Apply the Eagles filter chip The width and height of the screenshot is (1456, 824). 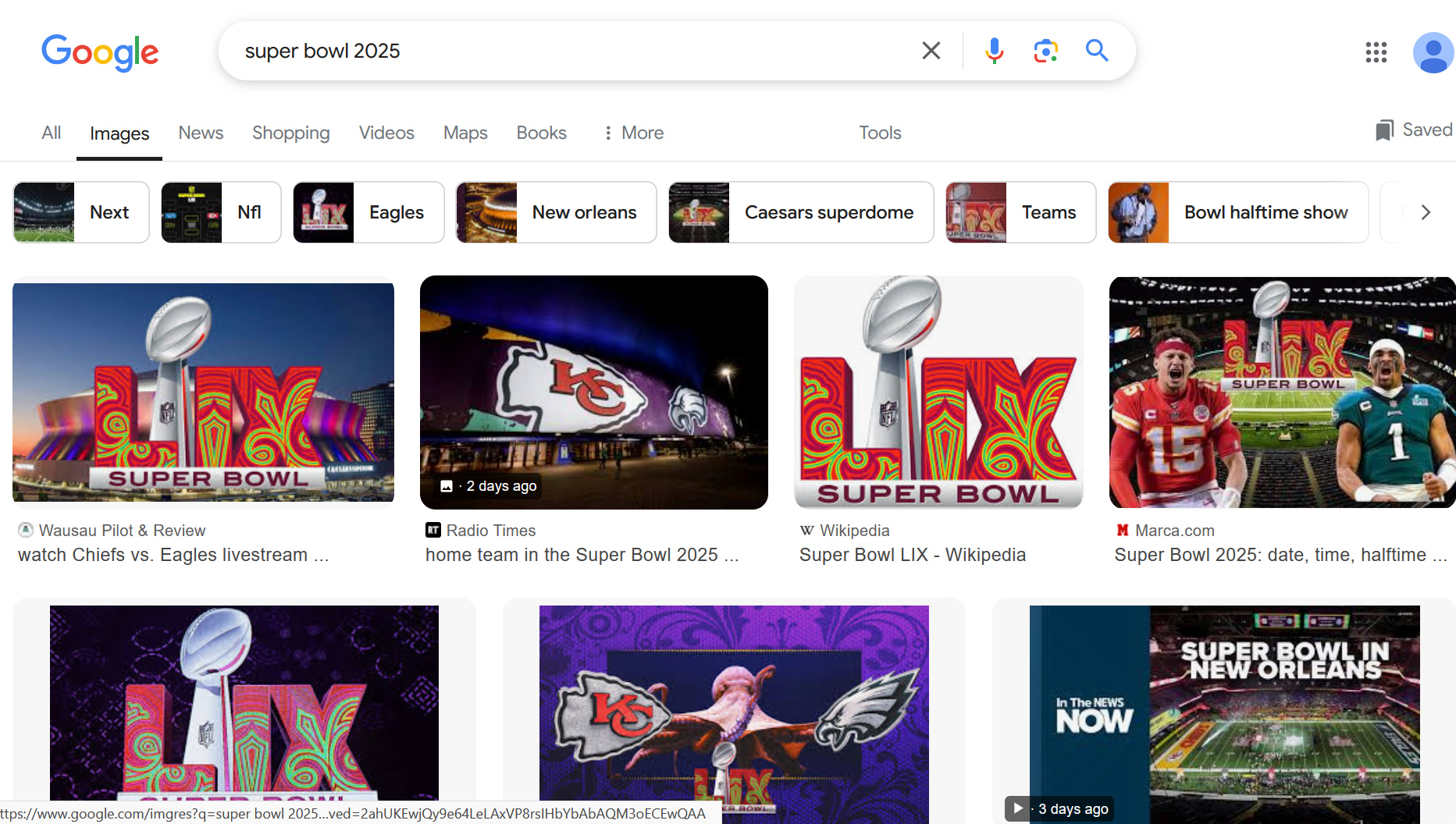(368, 212)
